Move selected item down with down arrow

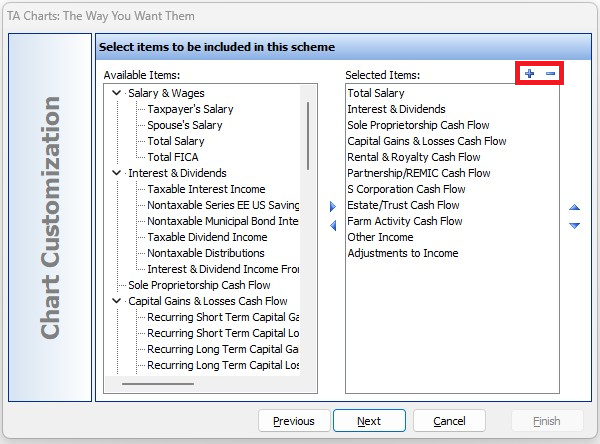point(574,225)
